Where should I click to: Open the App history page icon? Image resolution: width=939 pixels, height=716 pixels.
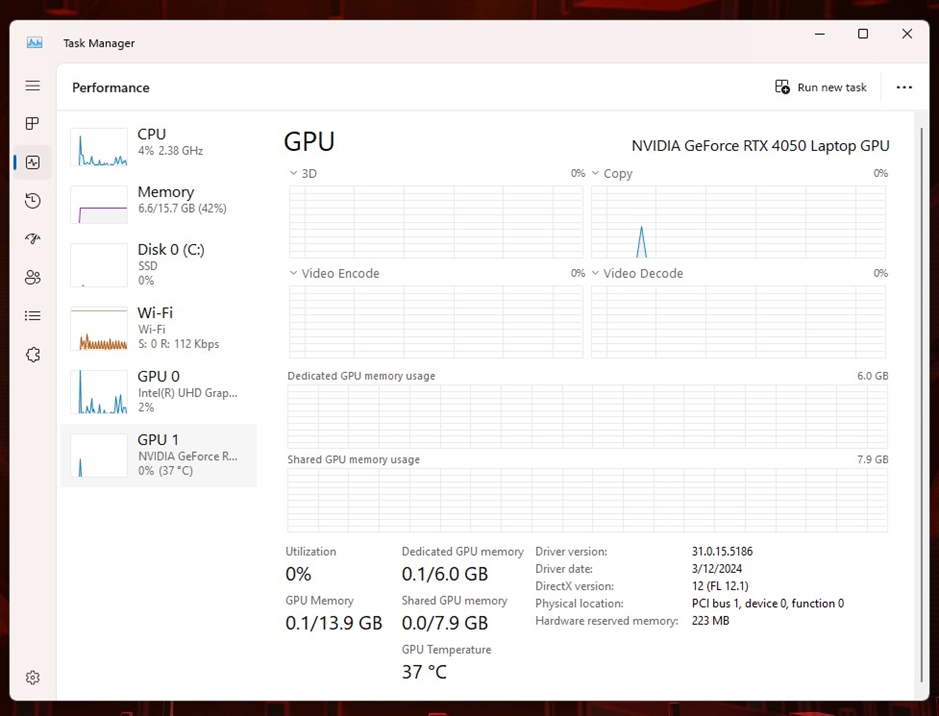click(33, 201)
